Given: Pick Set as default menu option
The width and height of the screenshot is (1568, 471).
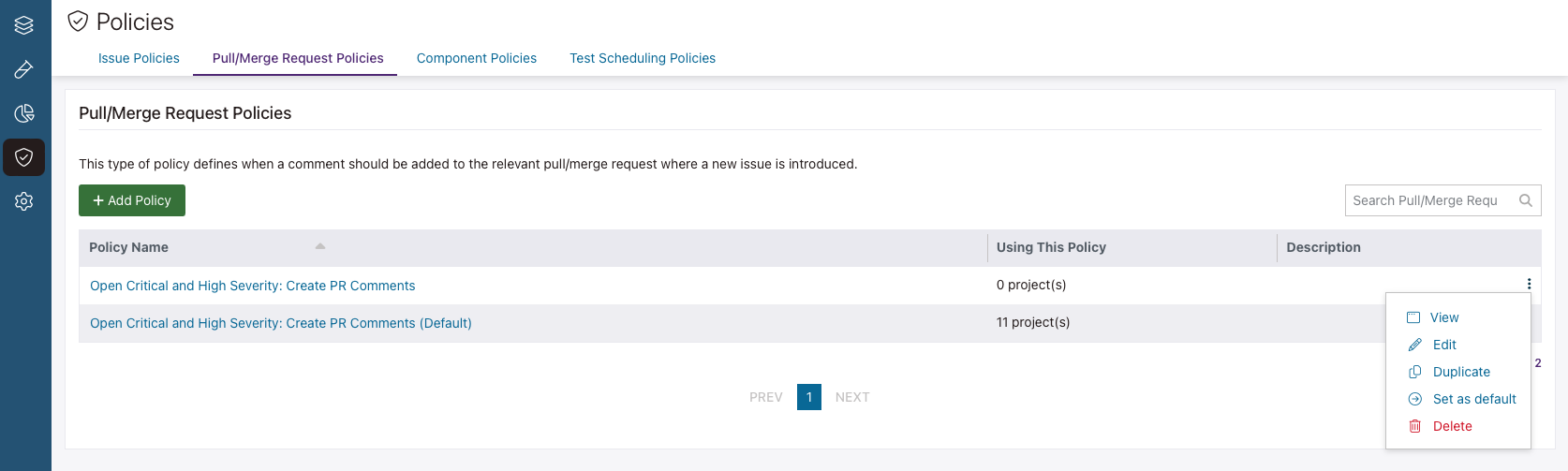Looking at the screenshot, I should click(1473, 399).
